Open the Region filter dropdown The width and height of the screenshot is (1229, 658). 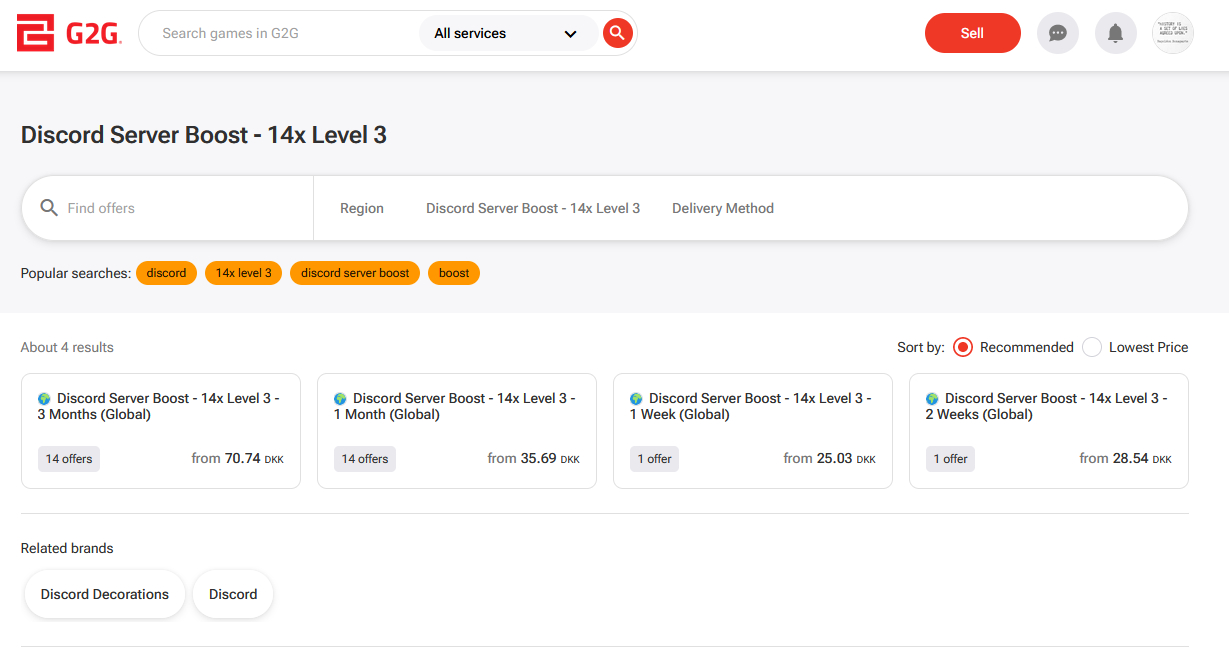point(362,208)
